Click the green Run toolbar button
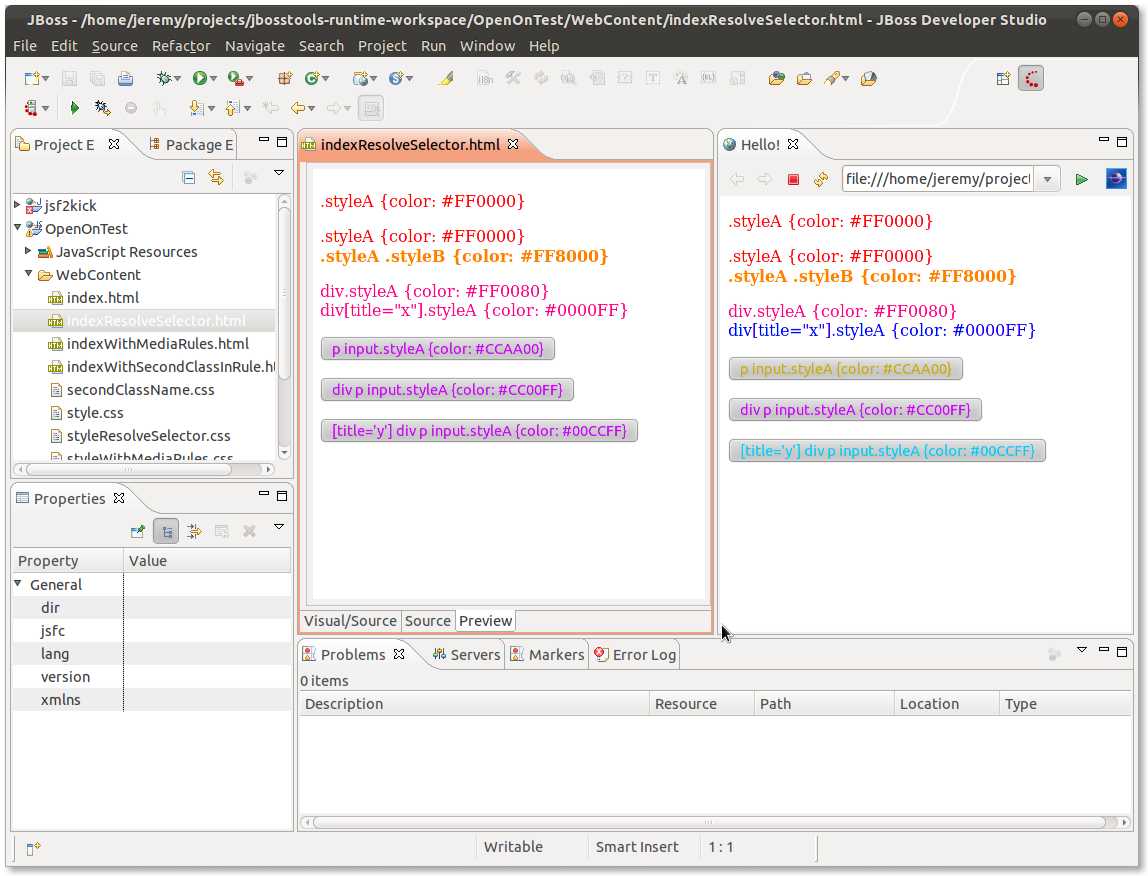This screenshot has width=1148, height=876. [x=200, y=78]
